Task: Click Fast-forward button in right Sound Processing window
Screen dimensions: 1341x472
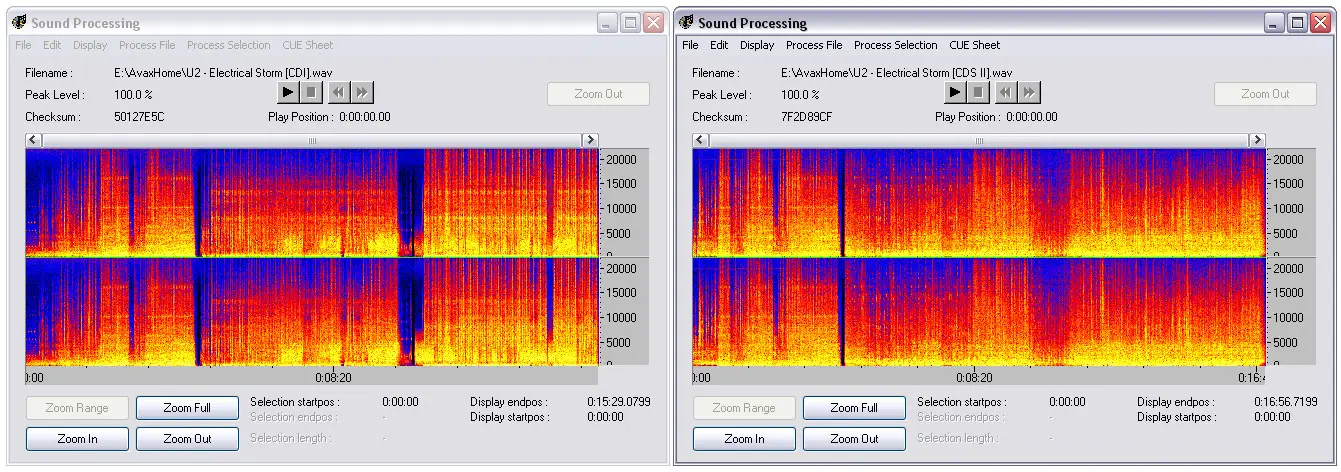Action: pyautogui.click(x=1029, y=93)
